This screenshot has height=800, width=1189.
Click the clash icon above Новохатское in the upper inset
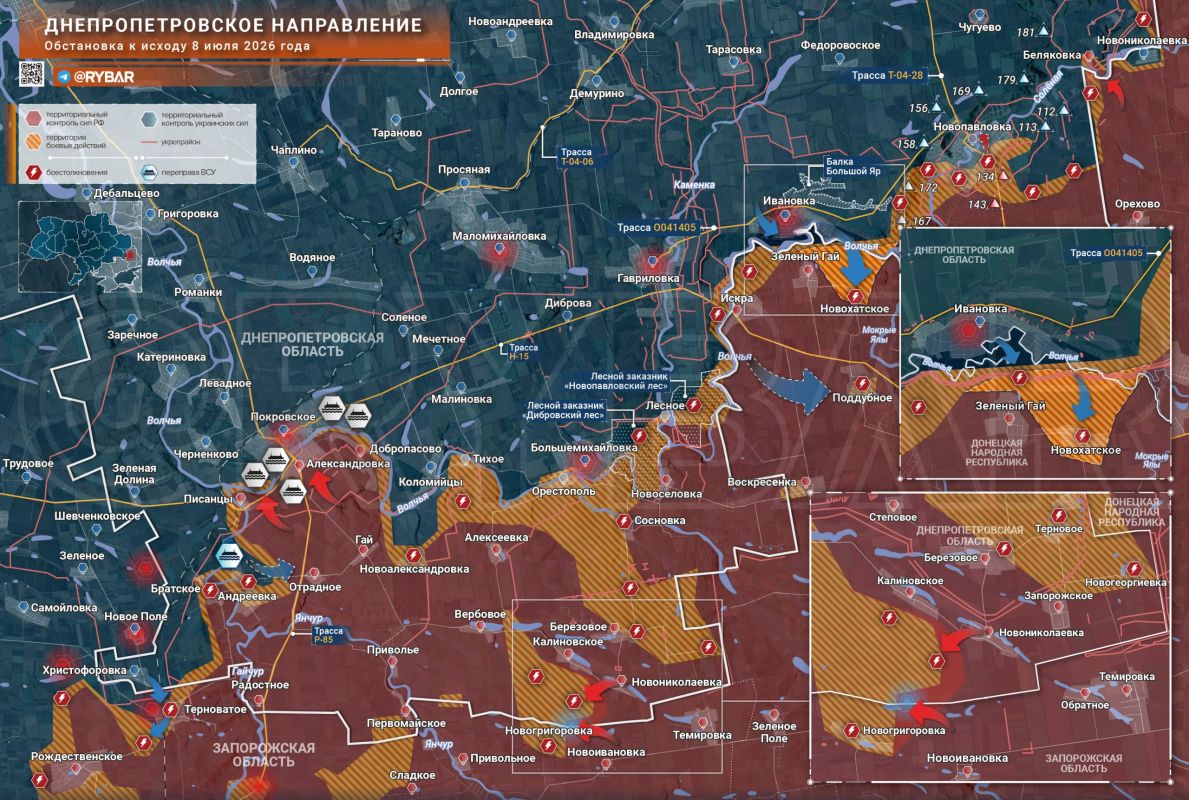tap(1081, 436)
